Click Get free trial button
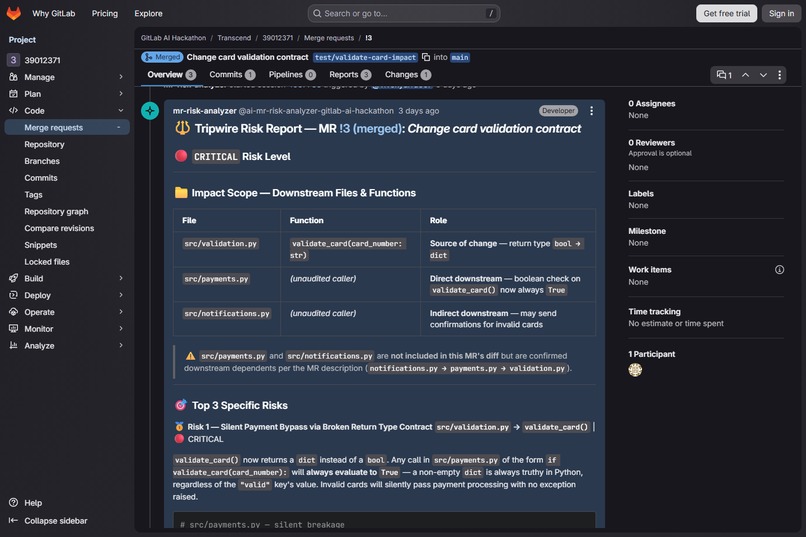The width and height of the screenshot is (806, 537). point(726,13)
